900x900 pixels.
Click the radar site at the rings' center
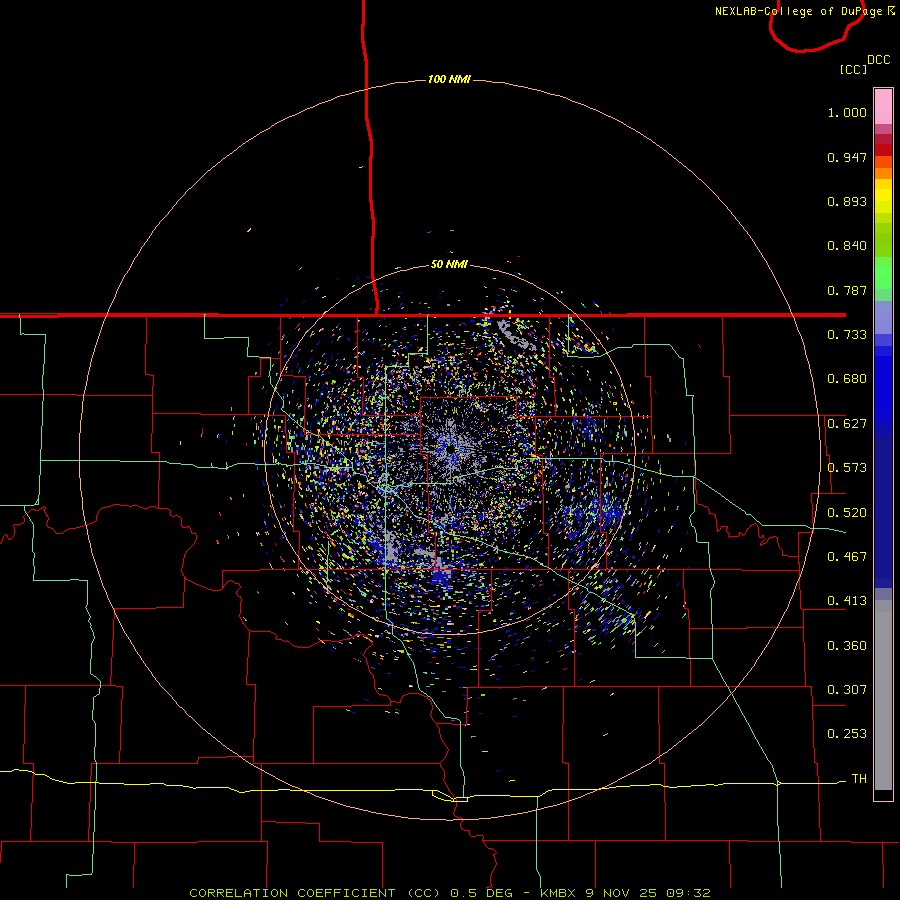(451, 447)
